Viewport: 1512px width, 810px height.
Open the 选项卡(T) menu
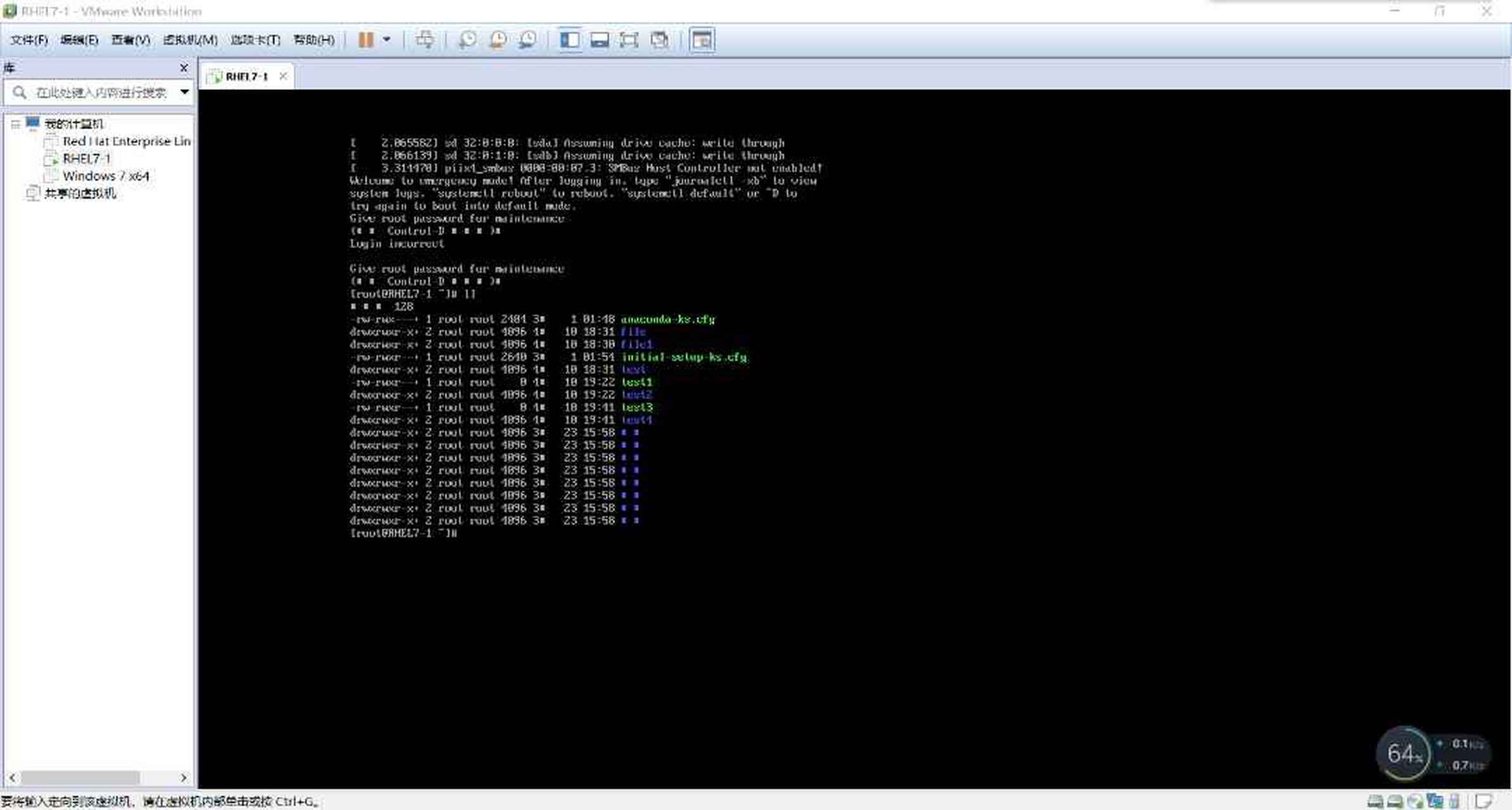tap(255, 40)
